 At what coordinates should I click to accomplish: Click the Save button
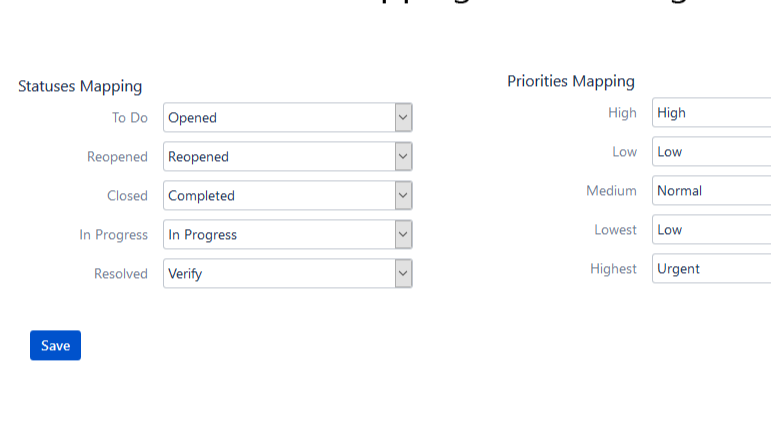[x=55, y=346]
